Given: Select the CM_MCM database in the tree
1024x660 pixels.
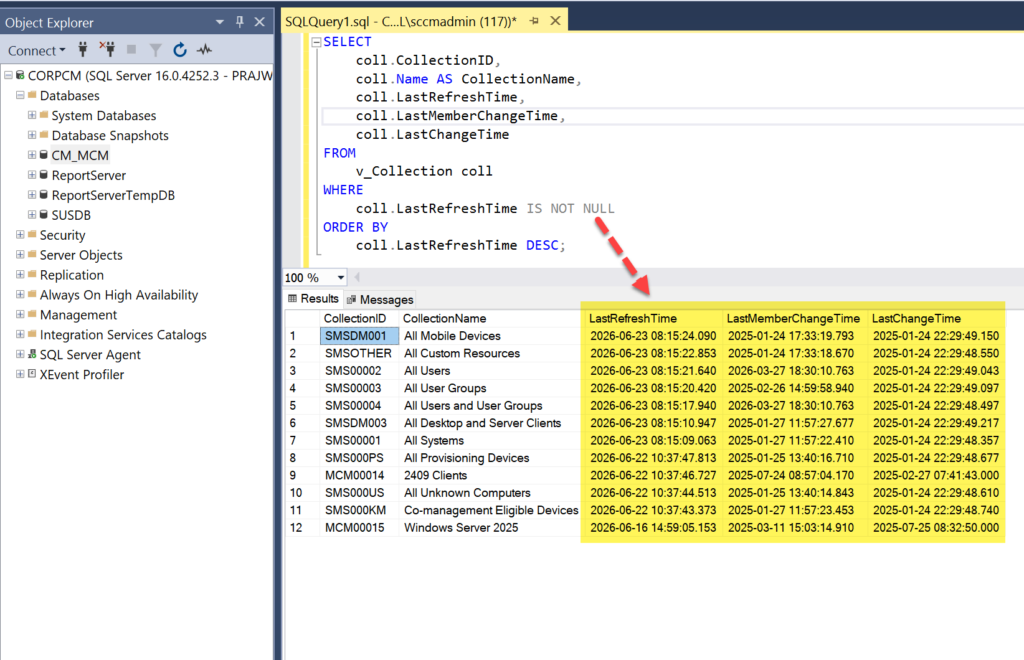Looking at the screenshot, I should click(80, 155).
